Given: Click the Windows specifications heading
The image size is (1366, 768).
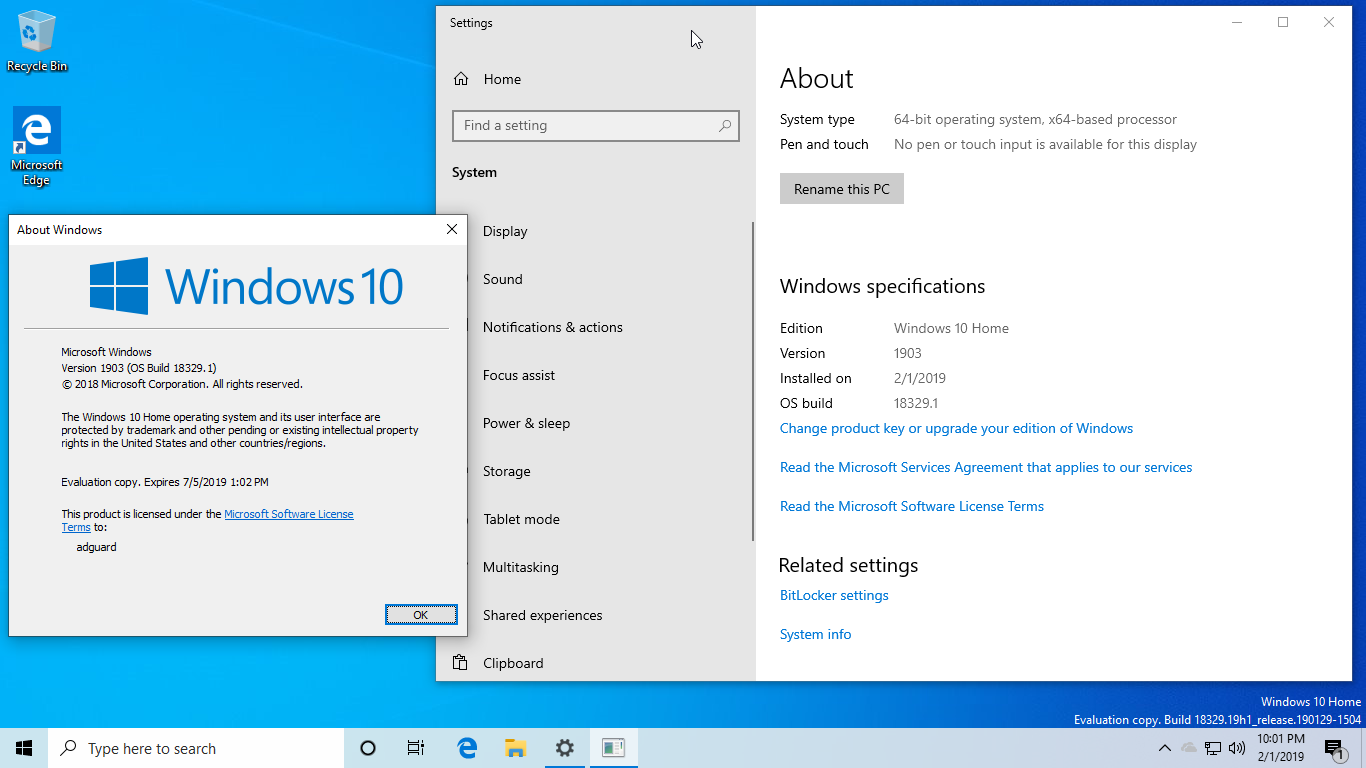Looking at the screenshot, I should (x=883, y=286).
